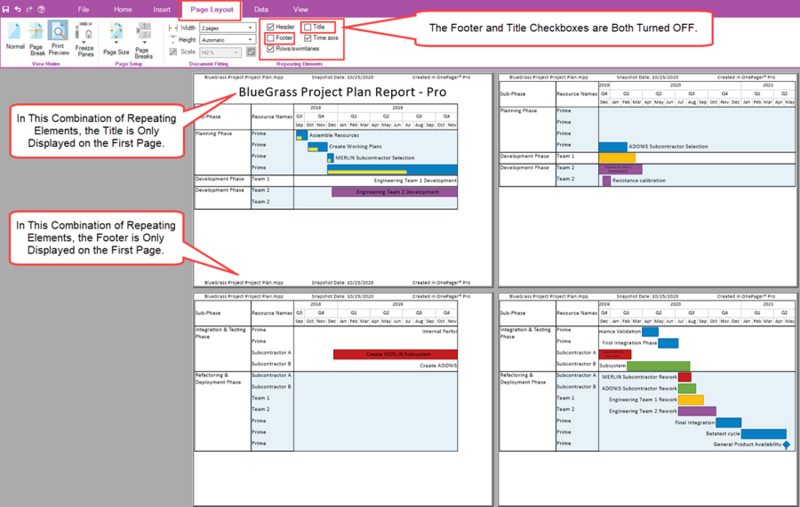
Task: Click the Save icon in quick access toolbar
Action: pyautogui.click(x=6, y=9)
